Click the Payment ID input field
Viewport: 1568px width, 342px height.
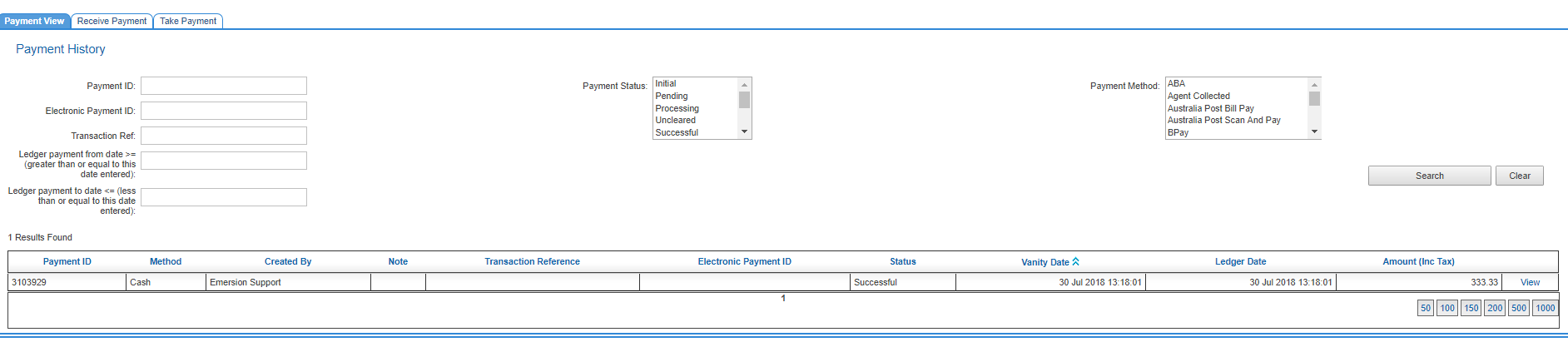click(223, 86)
